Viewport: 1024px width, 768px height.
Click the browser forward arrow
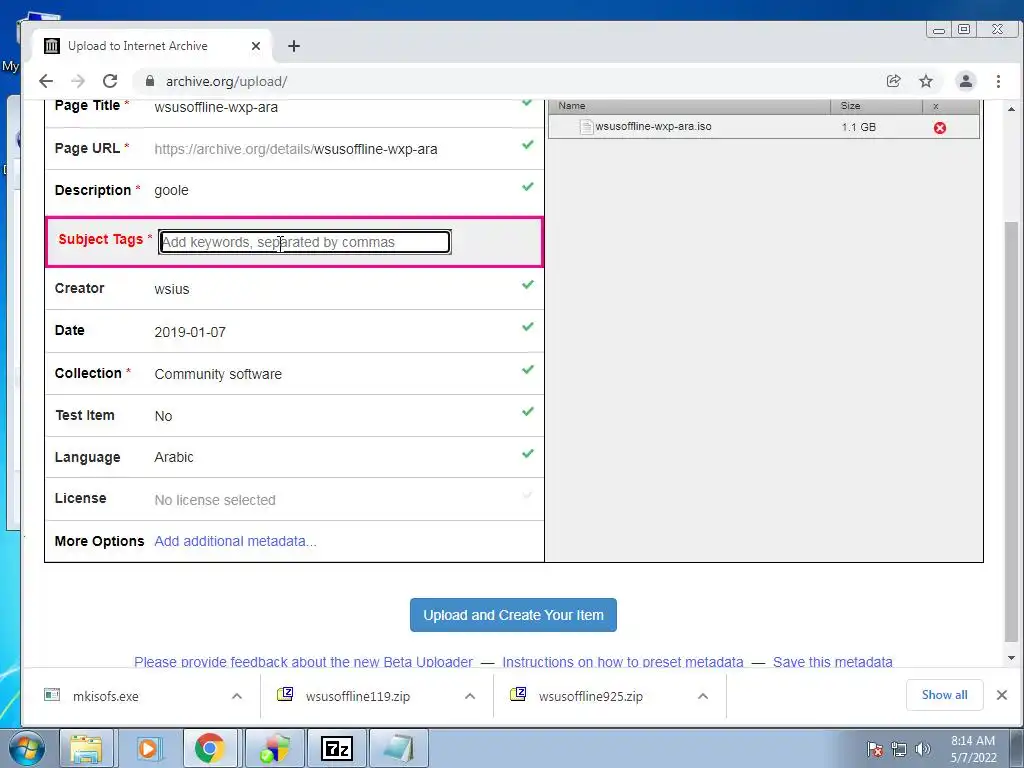click(x=78, y=81)
